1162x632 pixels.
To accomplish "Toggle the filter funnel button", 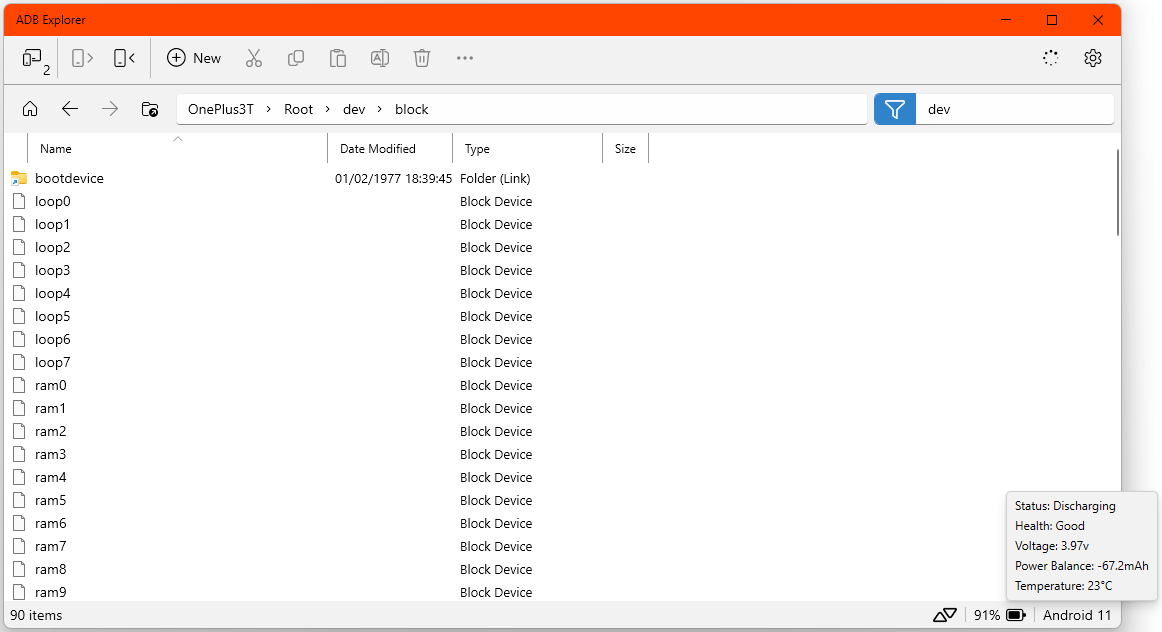I will [x=894, y=109].
